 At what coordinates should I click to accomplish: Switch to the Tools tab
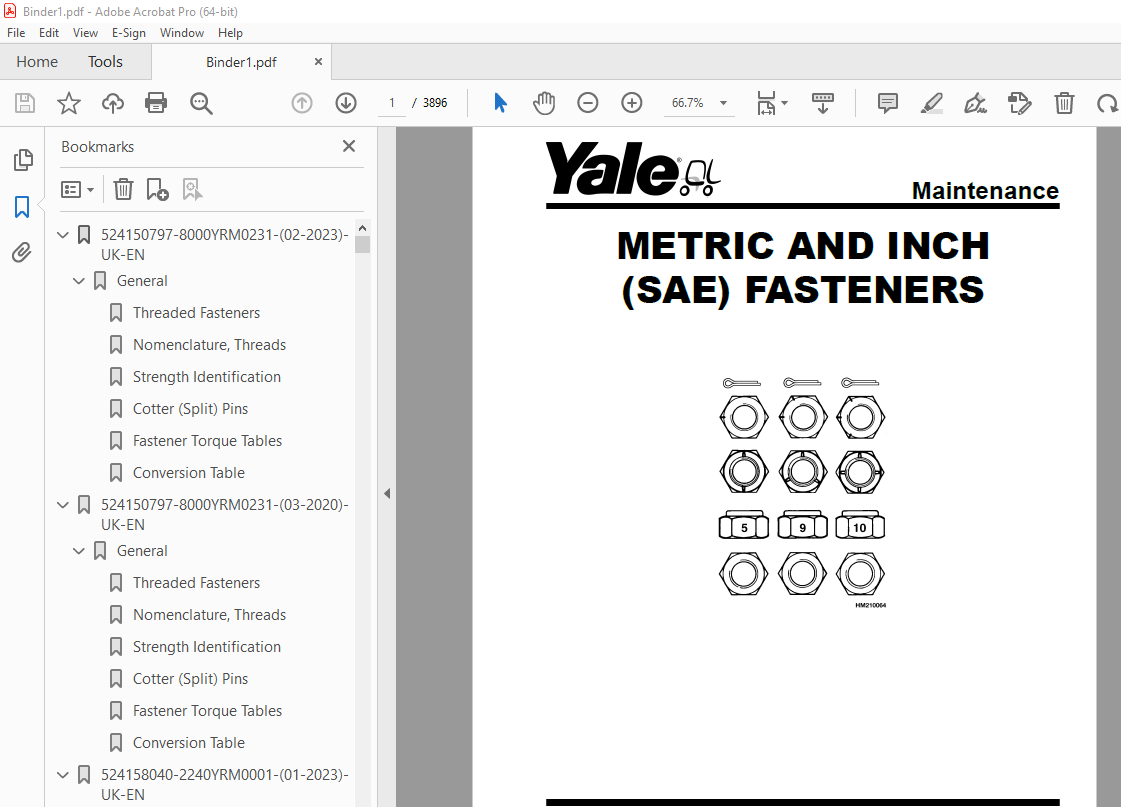coord(105,61)
